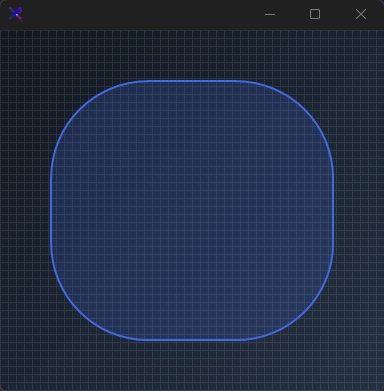
Task: Minimize the window
Action: coord(270,14)
